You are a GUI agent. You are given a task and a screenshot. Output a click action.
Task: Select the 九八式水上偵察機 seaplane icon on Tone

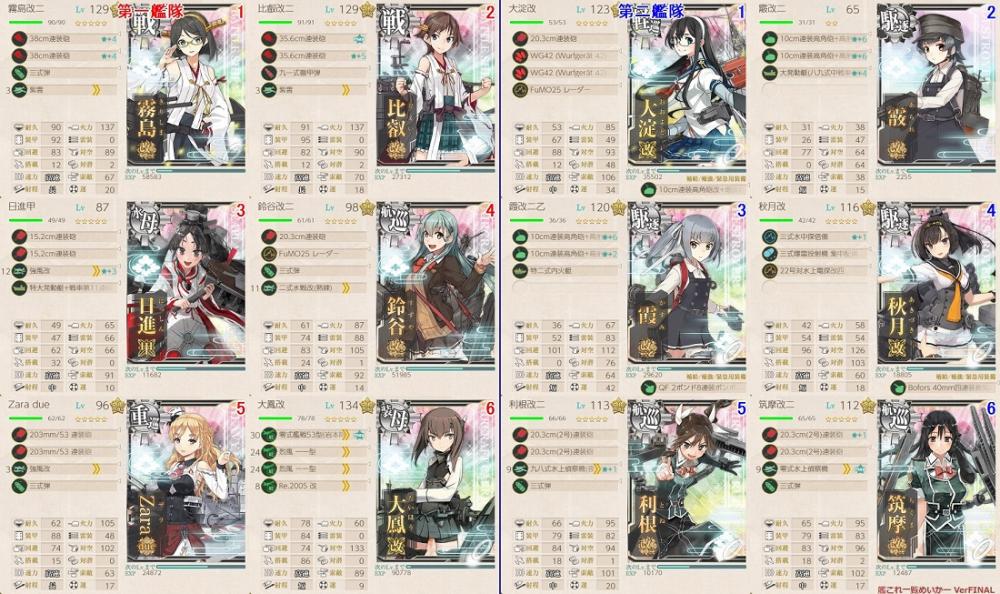[520, 469]
